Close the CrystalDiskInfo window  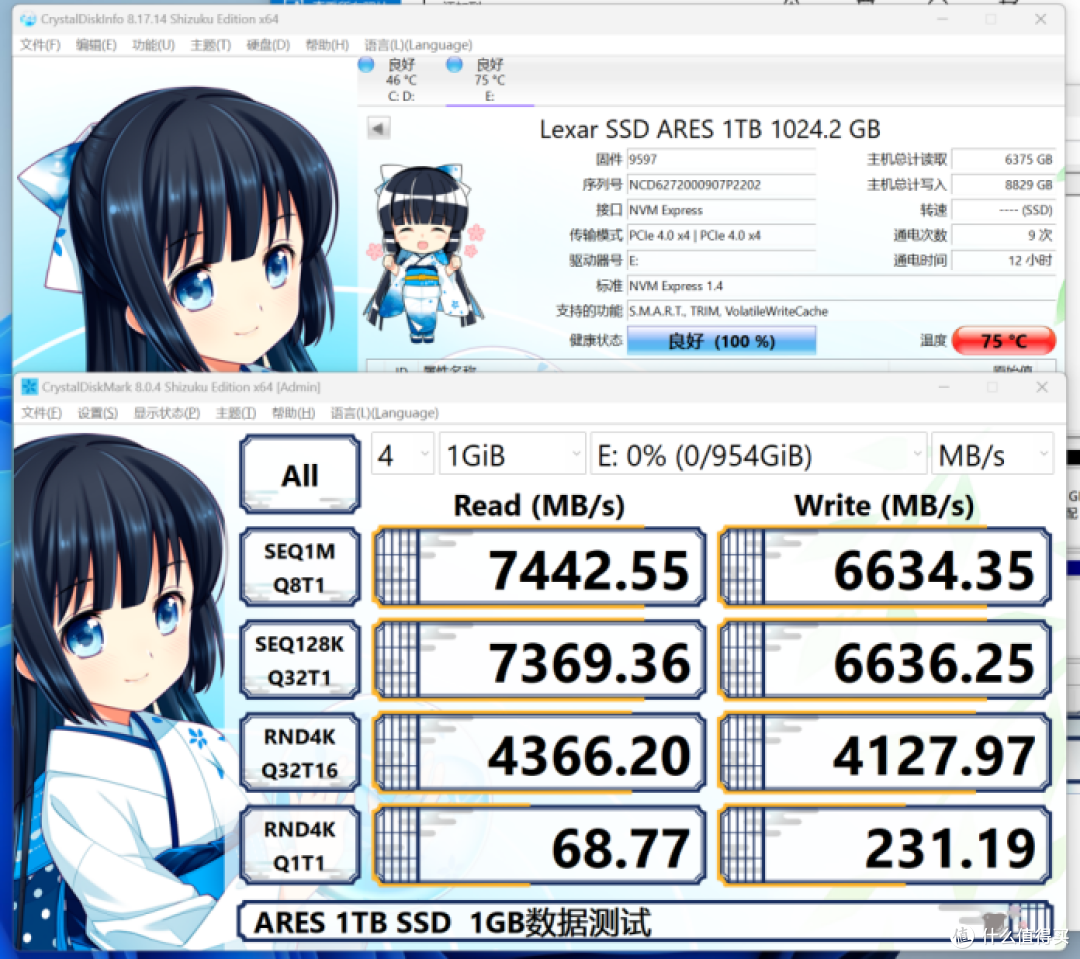pyautogui.click(x=1040, y=19)
